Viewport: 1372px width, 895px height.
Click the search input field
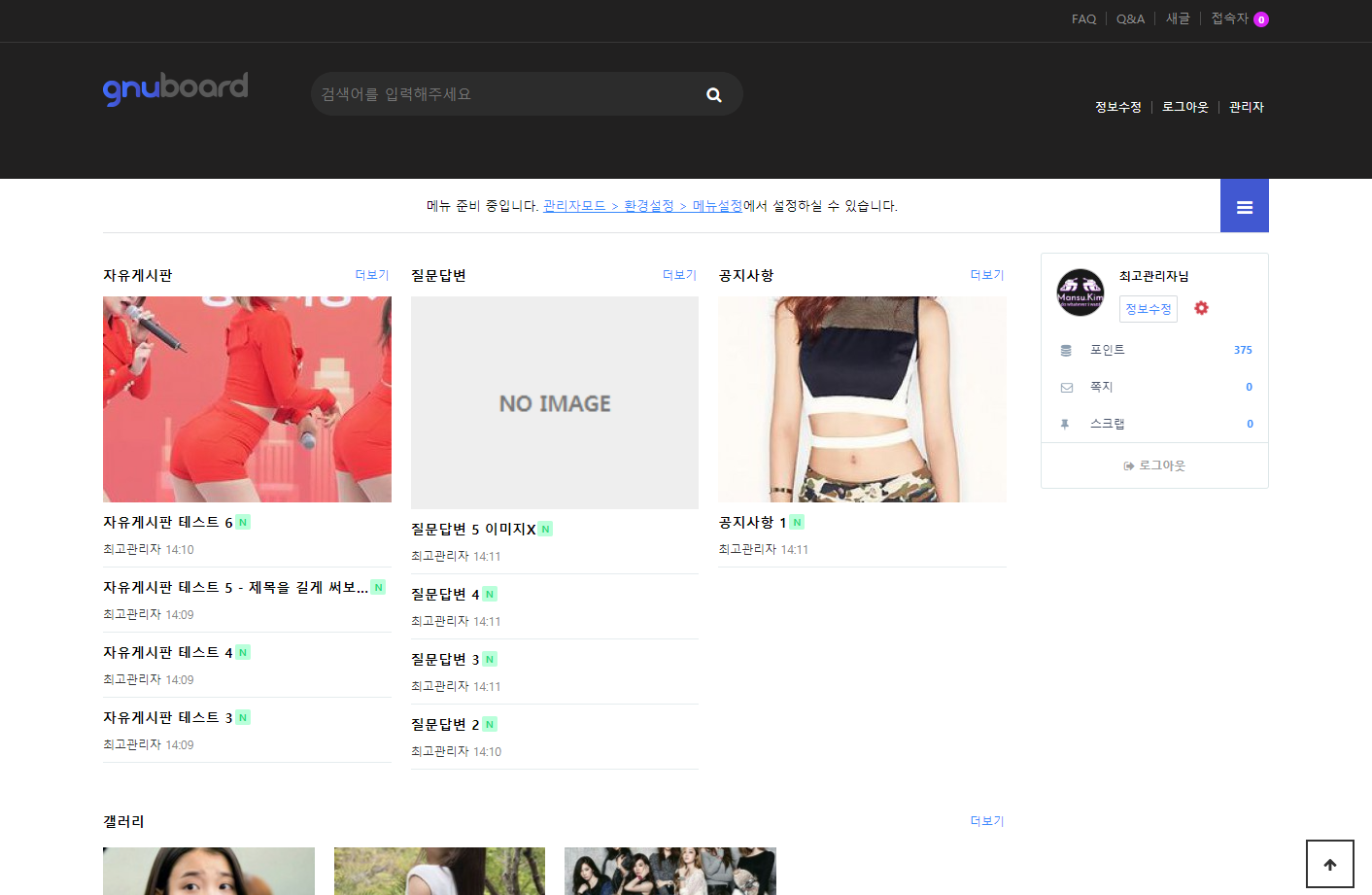[x=505, y=94]
